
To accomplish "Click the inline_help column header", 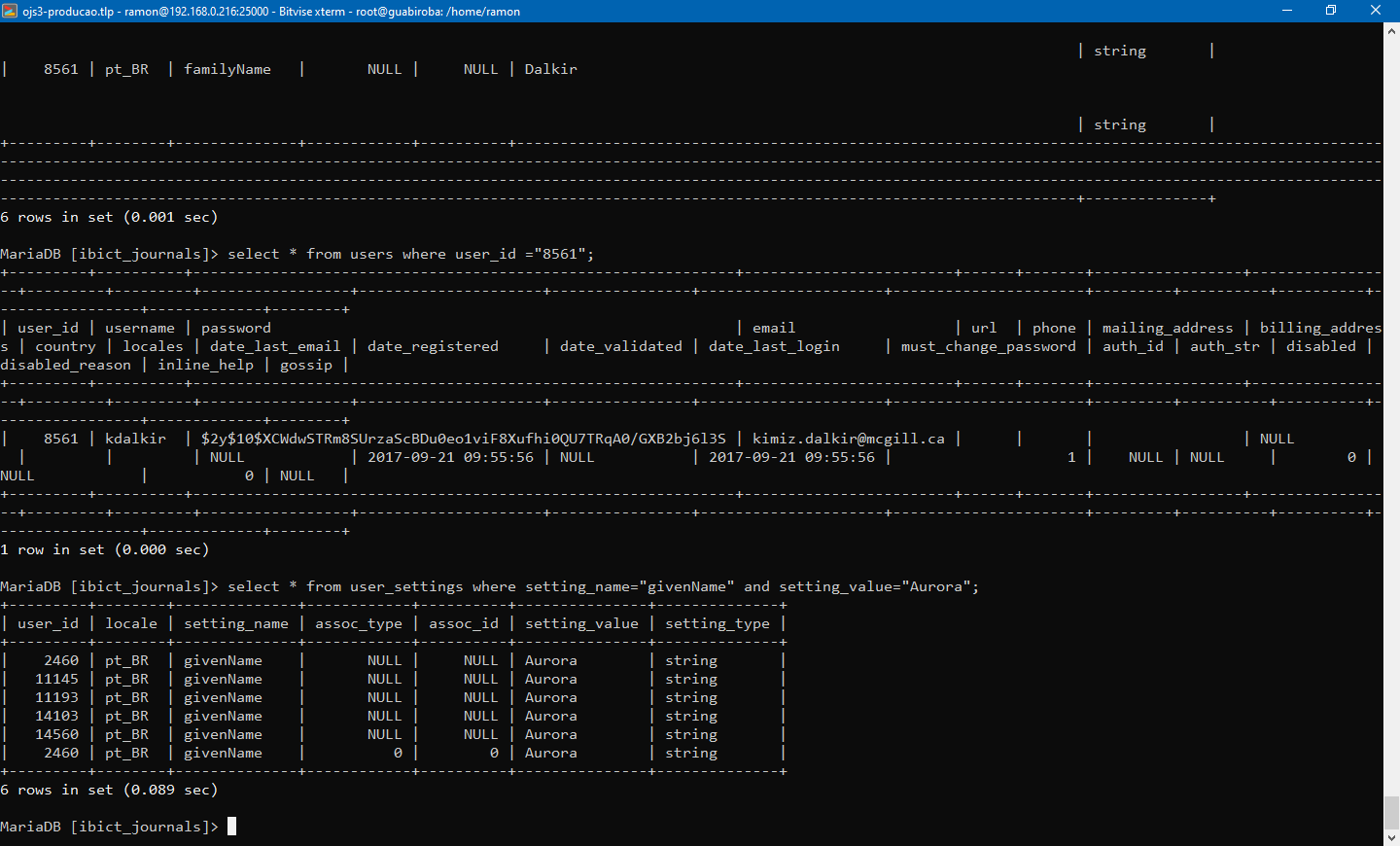I will coord(205,365).
